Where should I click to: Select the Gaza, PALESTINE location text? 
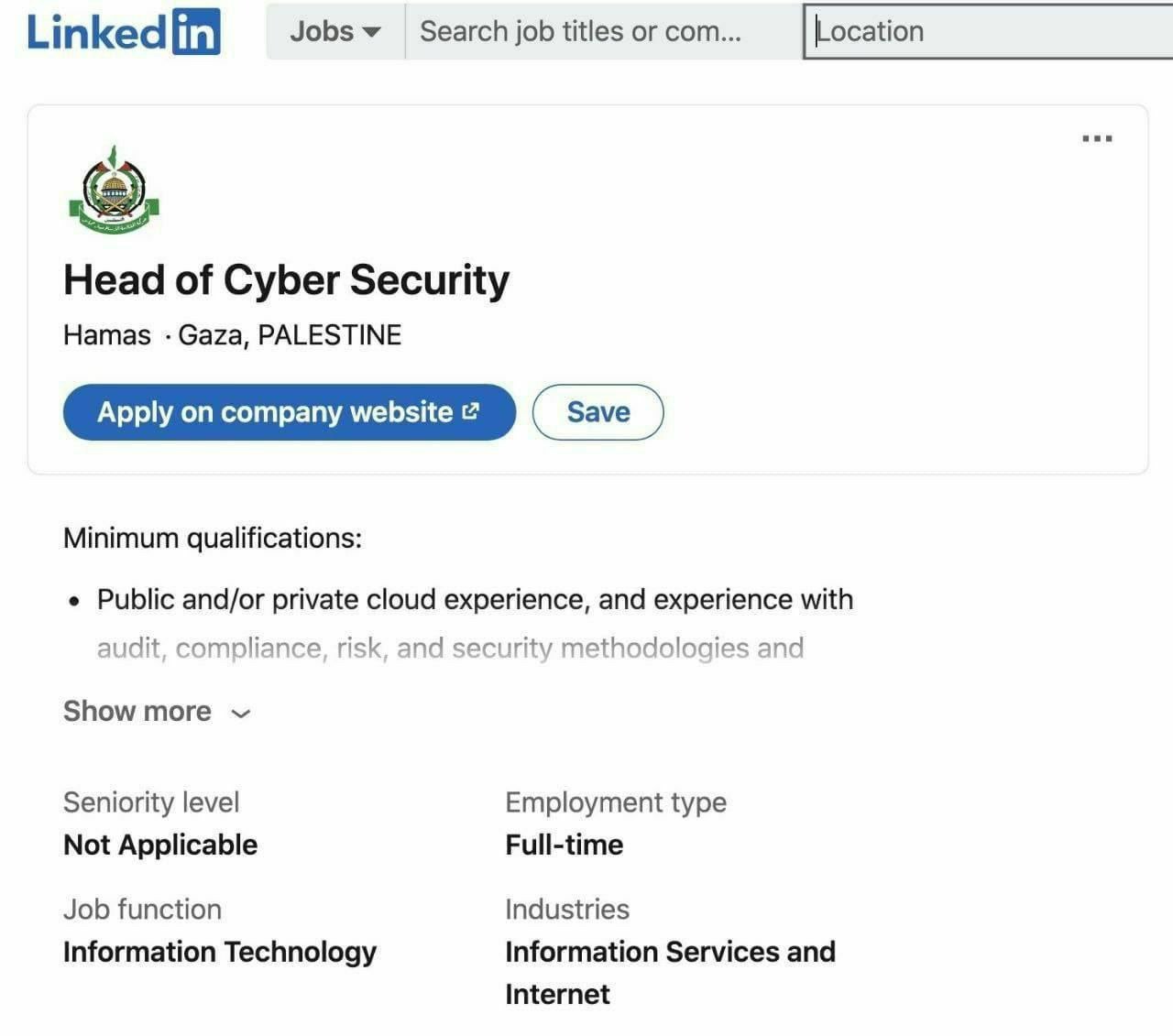[x=290, y=335]
